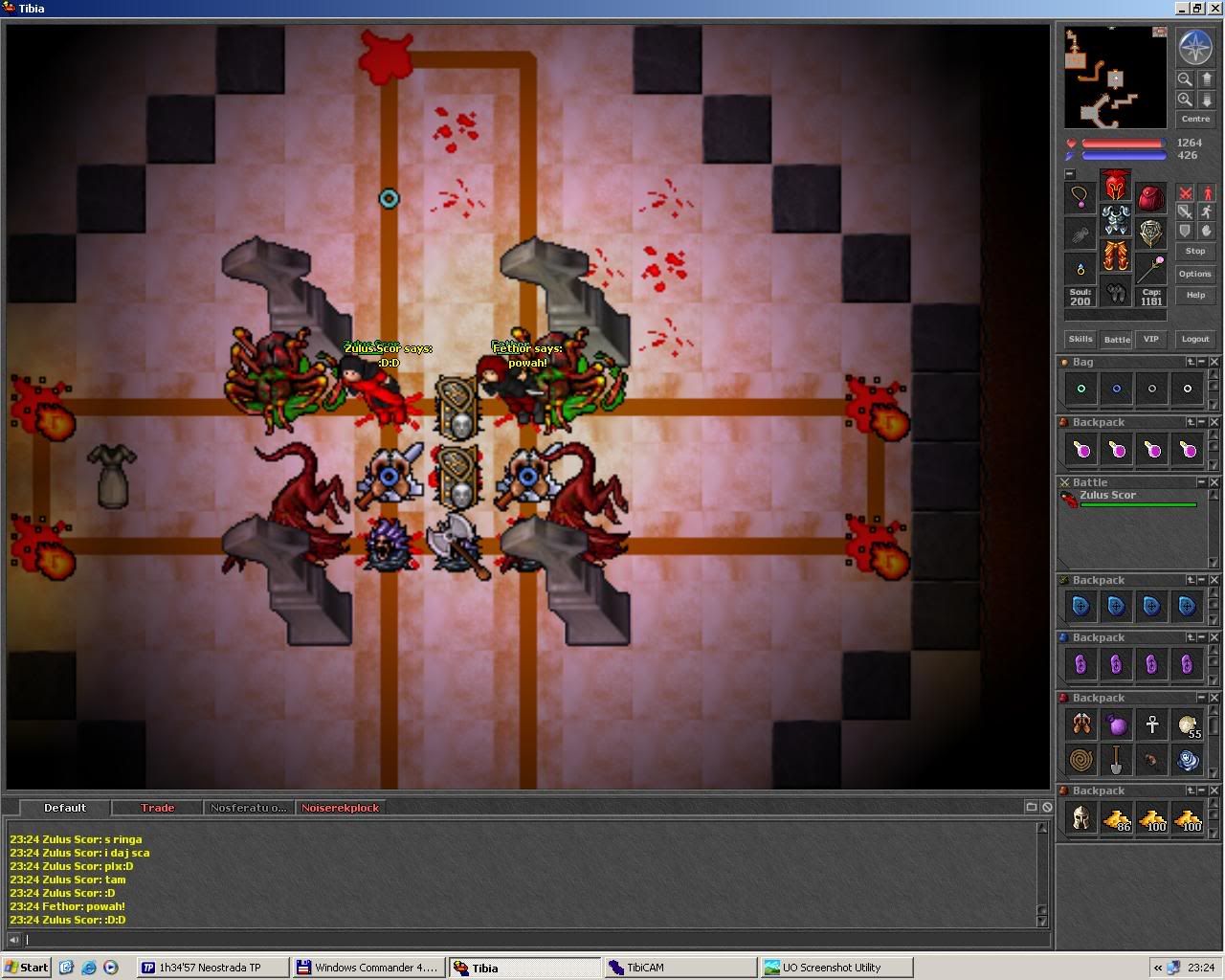
Task: Click the Centre minimap button
Action: tap(1195, 120)
